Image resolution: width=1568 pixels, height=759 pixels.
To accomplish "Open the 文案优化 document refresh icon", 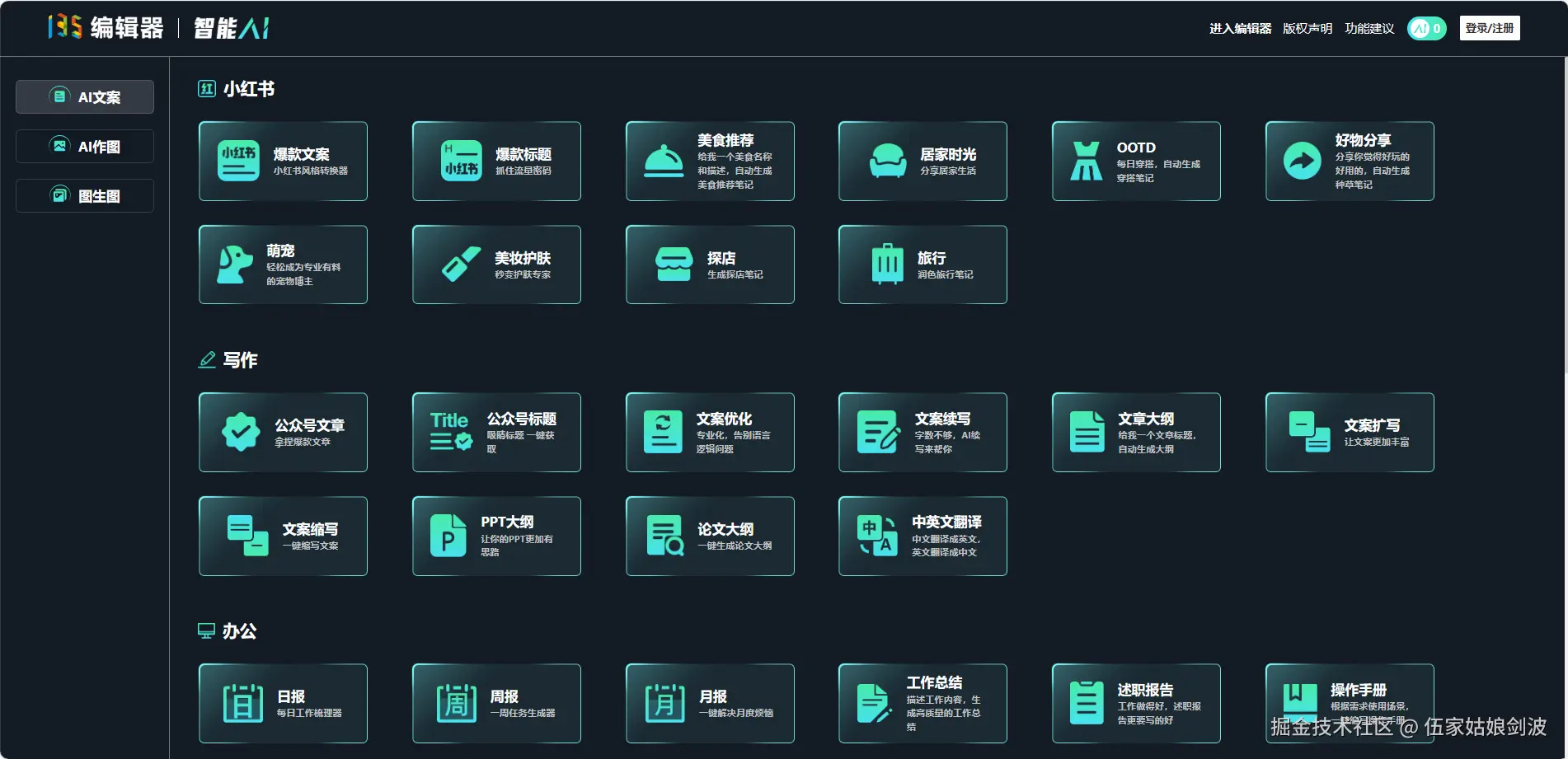I will 664,432.
